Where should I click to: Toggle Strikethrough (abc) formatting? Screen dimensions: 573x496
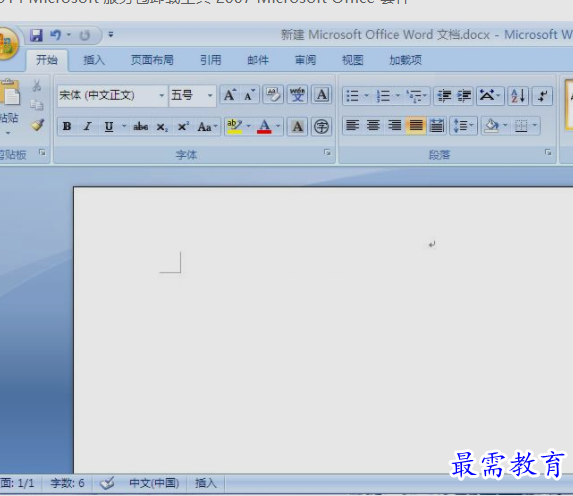tap(141, 127)
